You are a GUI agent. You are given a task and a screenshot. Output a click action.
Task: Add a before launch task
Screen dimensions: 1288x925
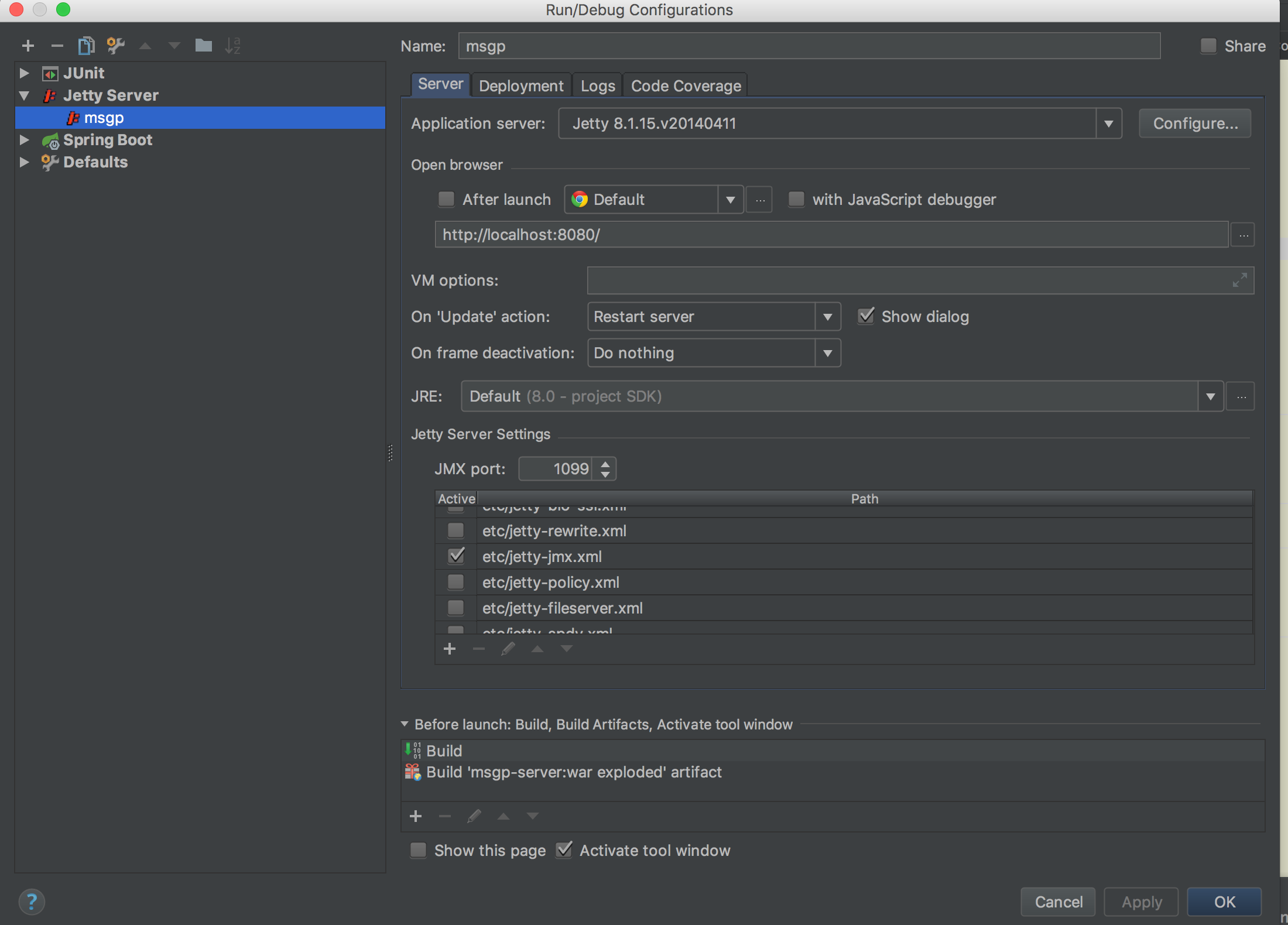[416, 816]
